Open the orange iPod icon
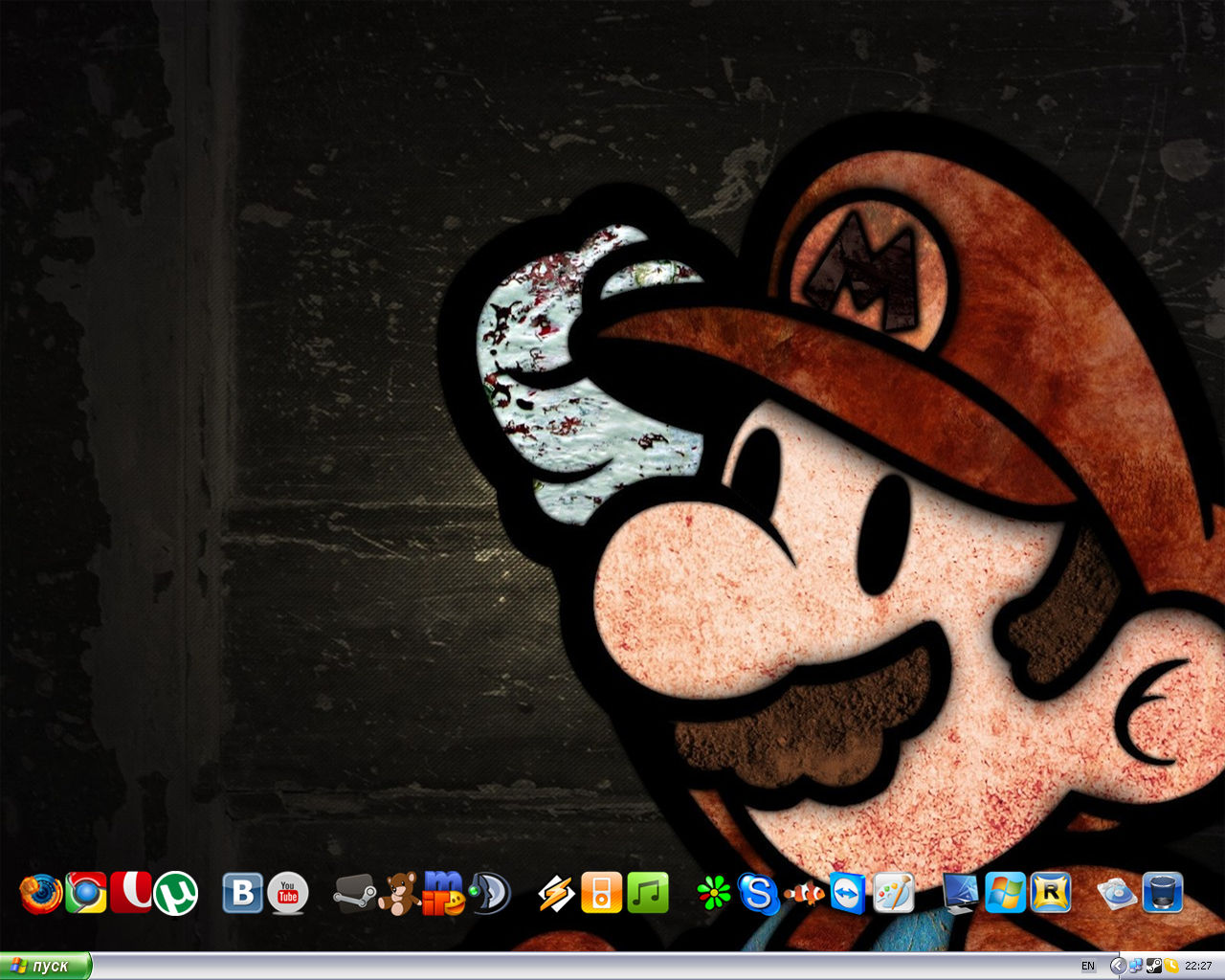Image resolution: width=1225 pixels, height=980 pixels. 601,894
